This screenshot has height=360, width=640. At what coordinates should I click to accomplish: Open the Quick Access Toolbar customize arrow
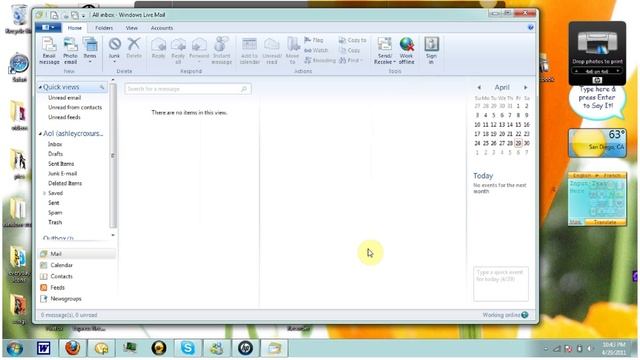[x=83, y=16]
